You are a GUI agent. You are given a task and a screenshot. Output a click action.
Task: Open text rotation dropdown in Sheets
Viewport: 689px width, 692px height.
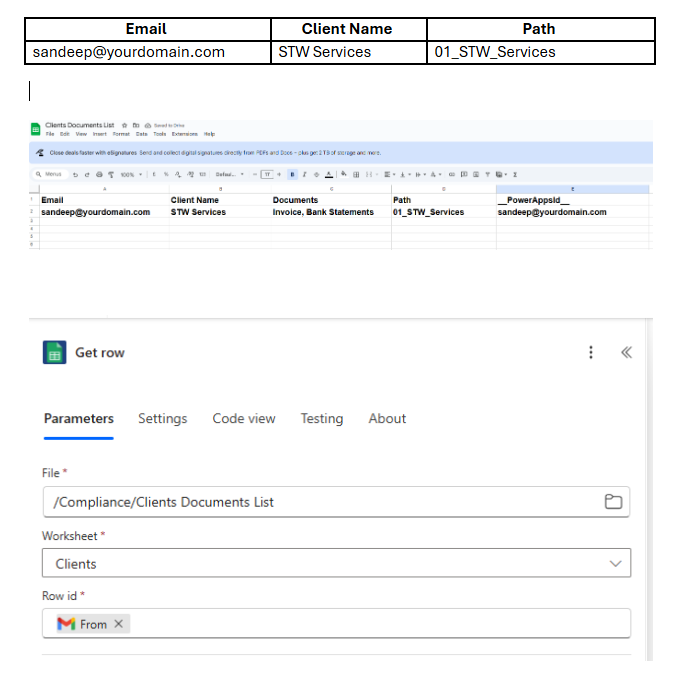(436, 175)
